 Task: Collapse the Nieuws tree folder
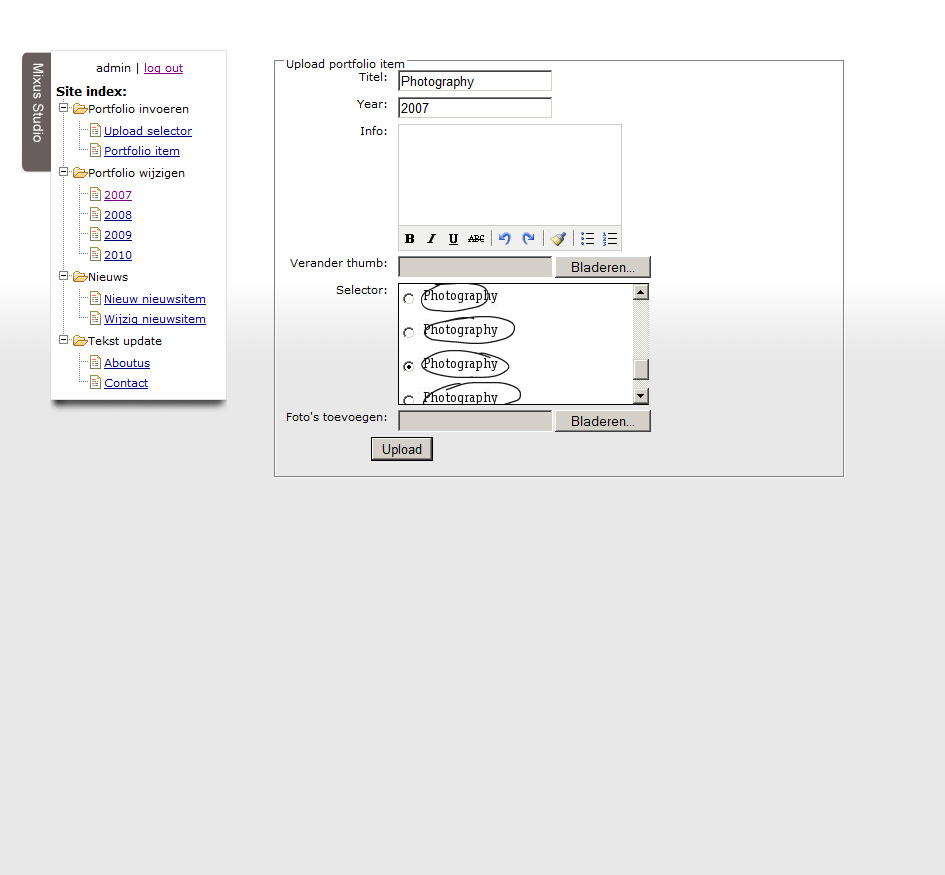coord(63,276)
